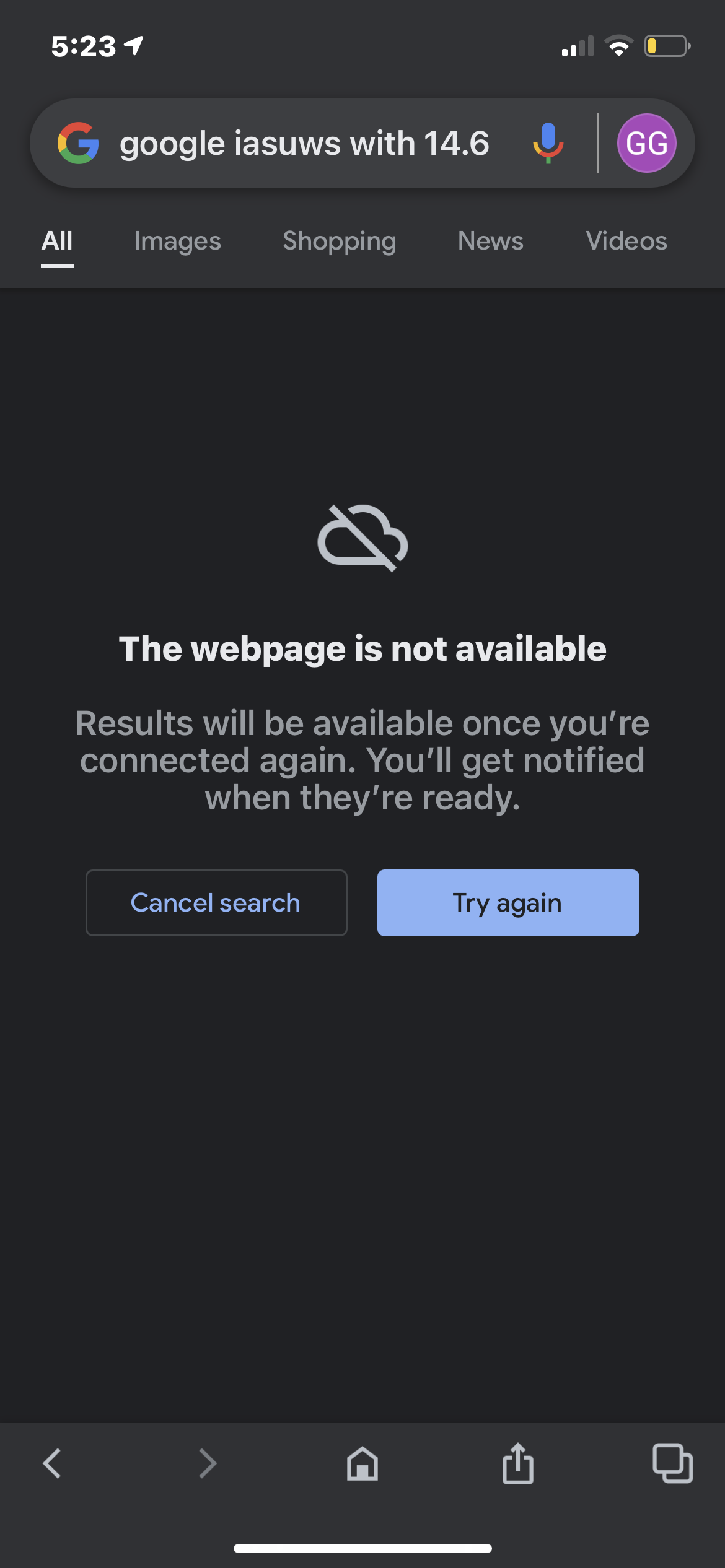Tap the share icon in bottom toolbar
Image resolution: width=725 pixels, height=1568 pixels.
pos(518,1463)
